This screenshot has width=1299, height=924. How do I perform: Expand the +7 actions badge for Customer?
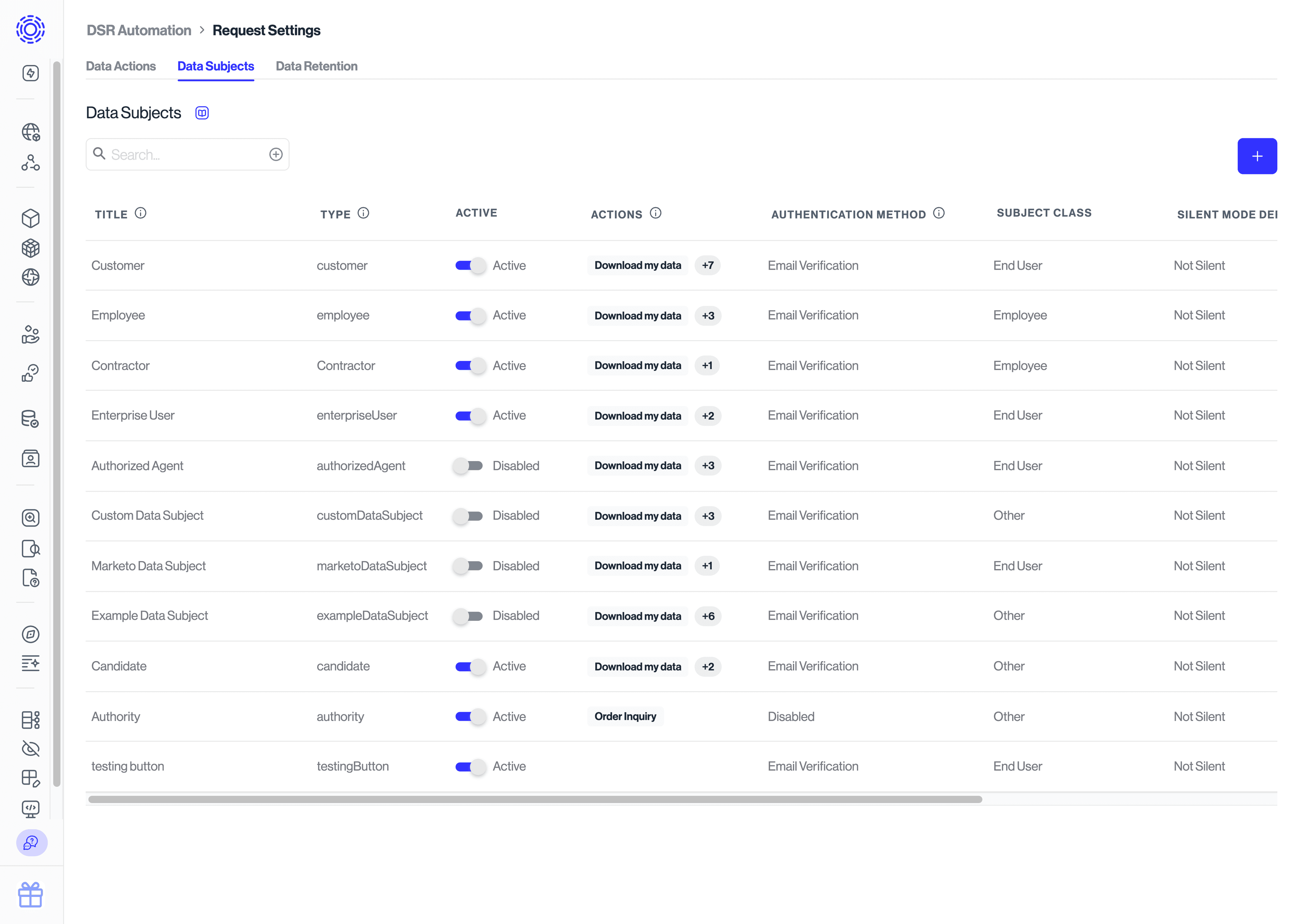coord(707,265)
